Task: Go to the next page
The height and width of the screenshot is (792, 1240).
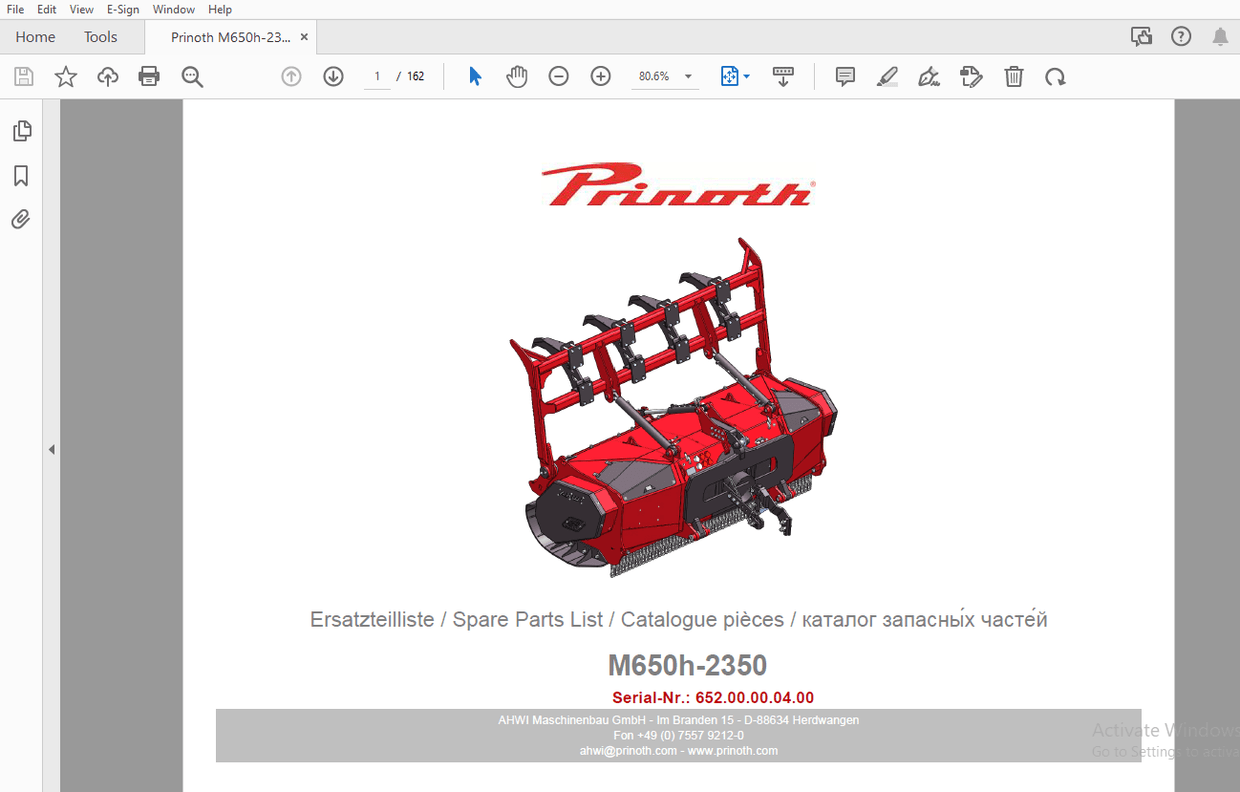Action: point(333,76)
